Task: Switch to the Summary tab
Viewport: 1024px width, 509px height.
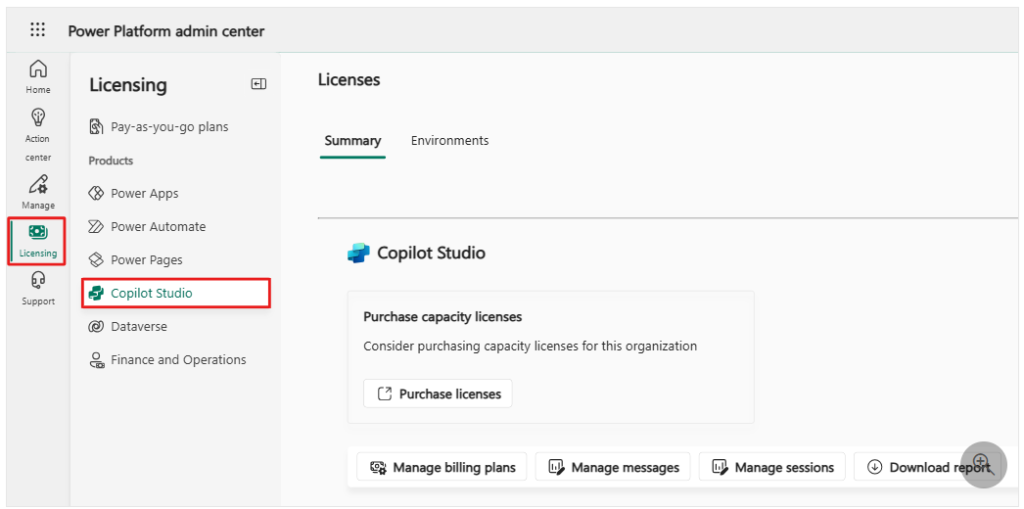Action: (x=352, y=141)
